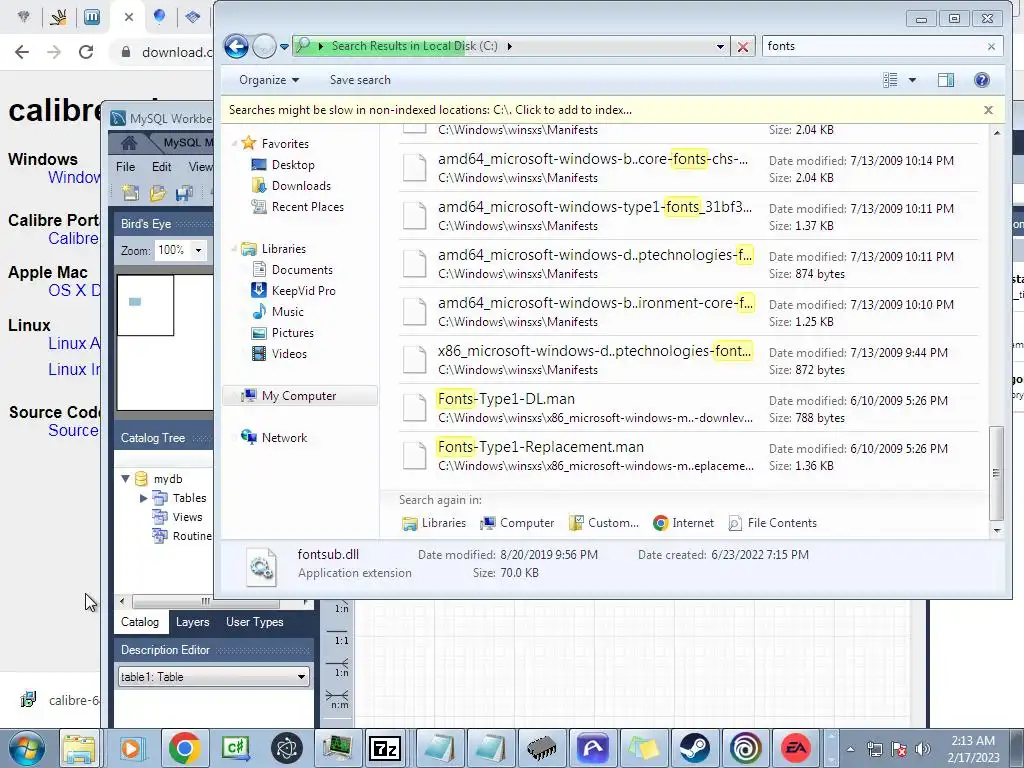Launch Chrome from the taskbar
This screenshot has width=1024, height=768.
(184, 748)
